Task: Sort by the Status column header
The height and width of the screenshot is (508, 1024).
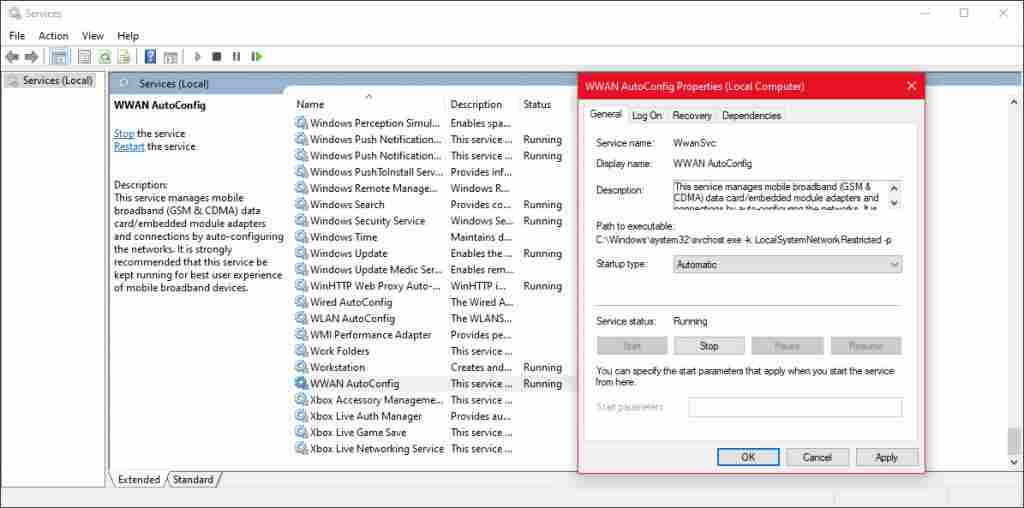Action: [x=537, y=104]
